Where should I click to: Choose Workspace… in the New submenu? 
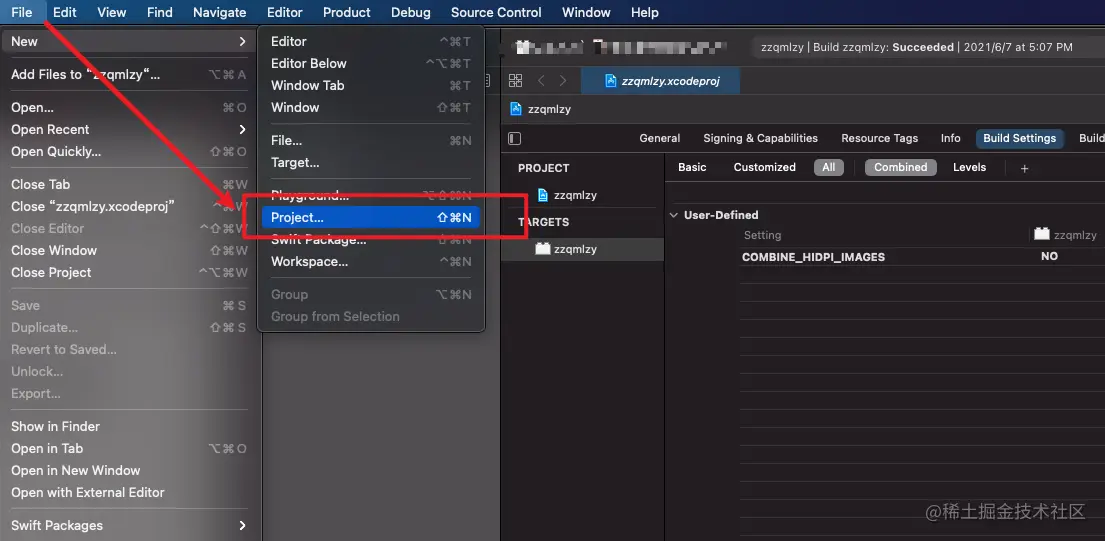(371, 261)
